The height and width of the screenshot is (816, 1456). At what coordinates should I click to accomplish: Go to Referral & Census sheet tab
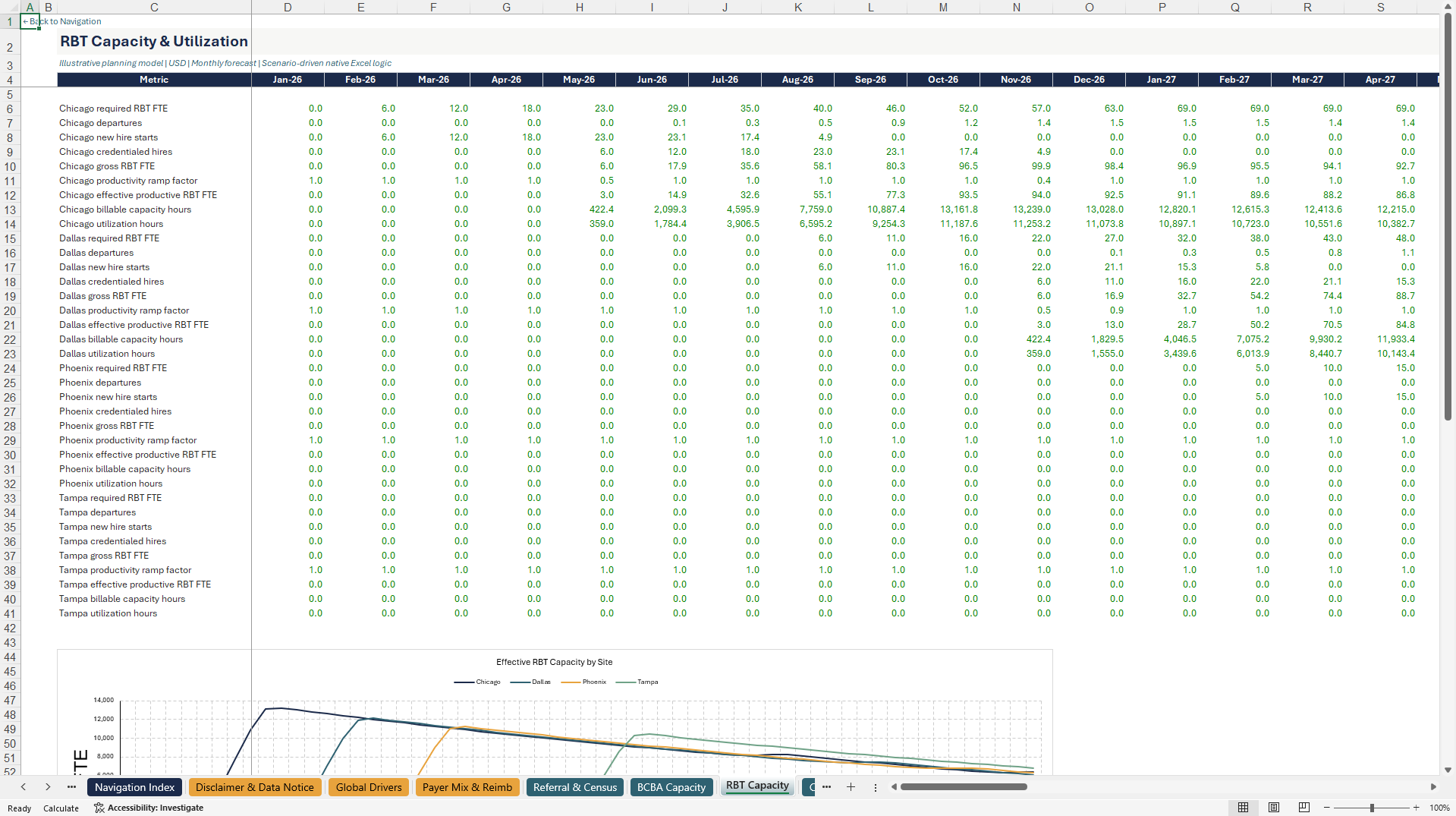[x=575, y=787]
